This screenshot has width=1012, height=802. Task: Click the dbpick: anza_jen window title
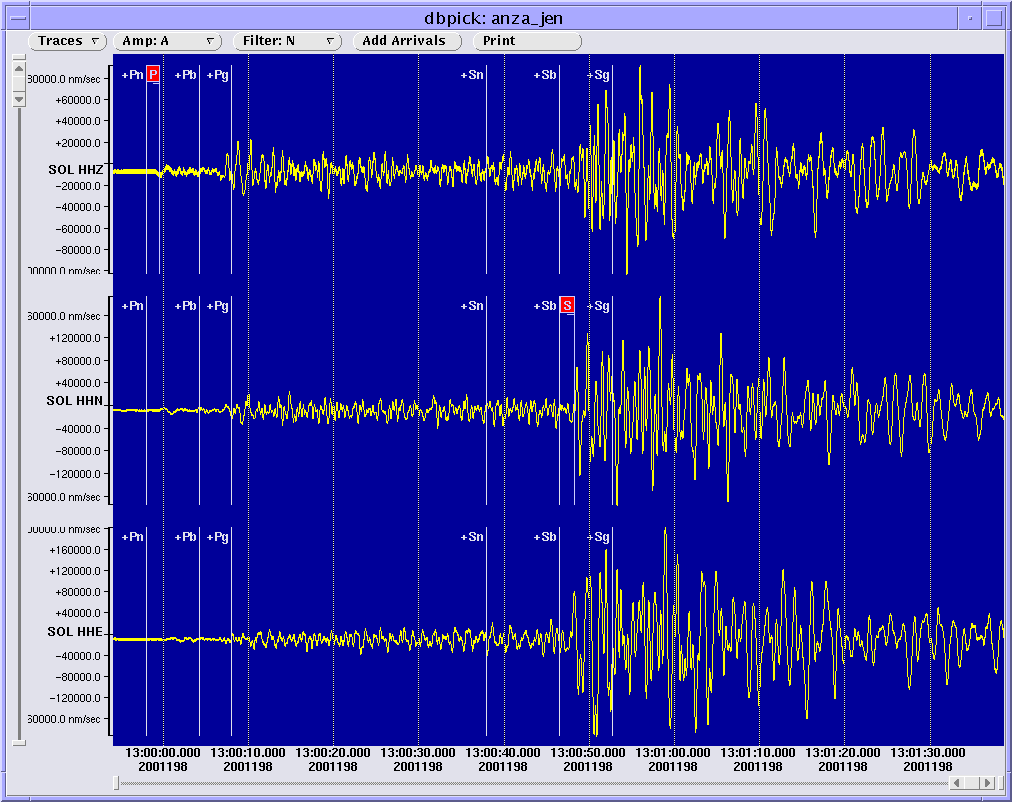[x=493, y=18]
